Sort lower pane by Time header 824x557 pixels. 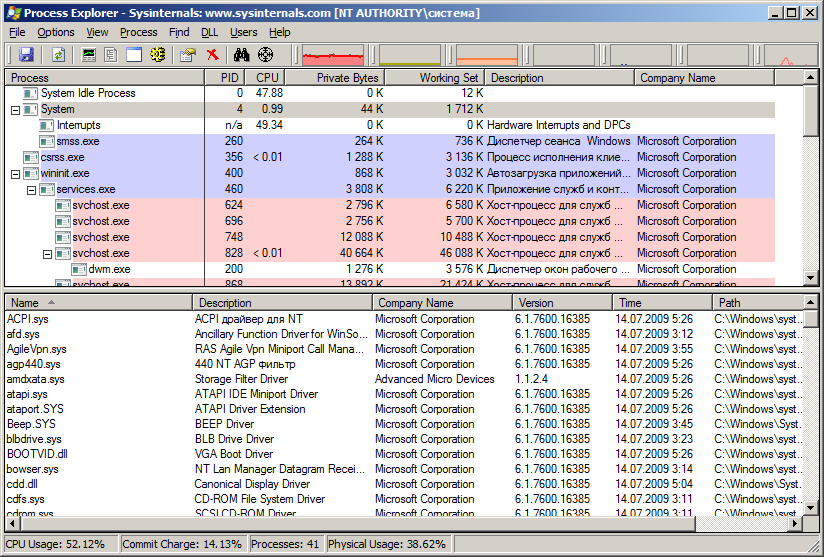(x=662, y=303)
